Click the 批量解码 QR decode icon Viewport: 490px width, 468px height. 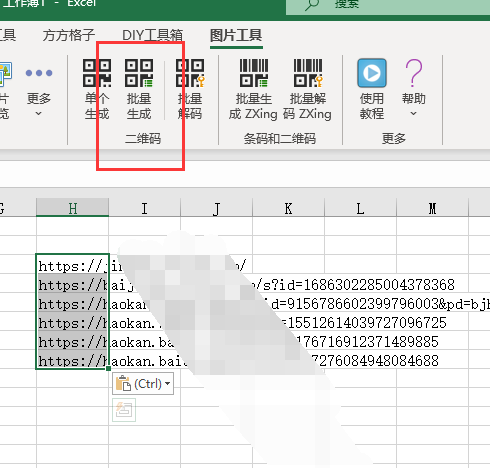click(190, 73)
